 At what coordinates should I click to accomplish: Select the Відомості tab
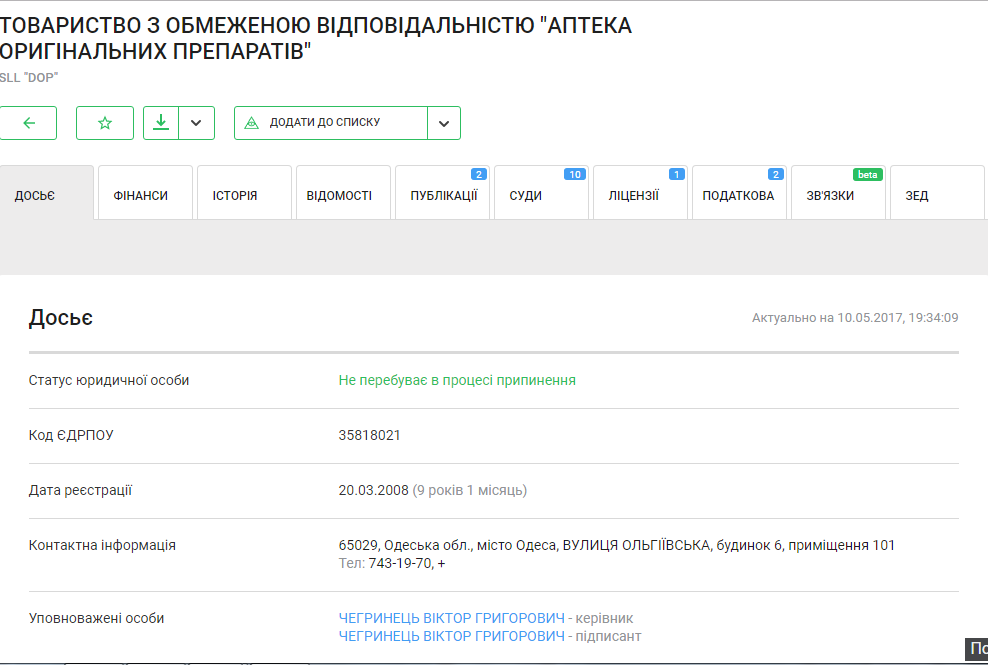tap(340, 195)
